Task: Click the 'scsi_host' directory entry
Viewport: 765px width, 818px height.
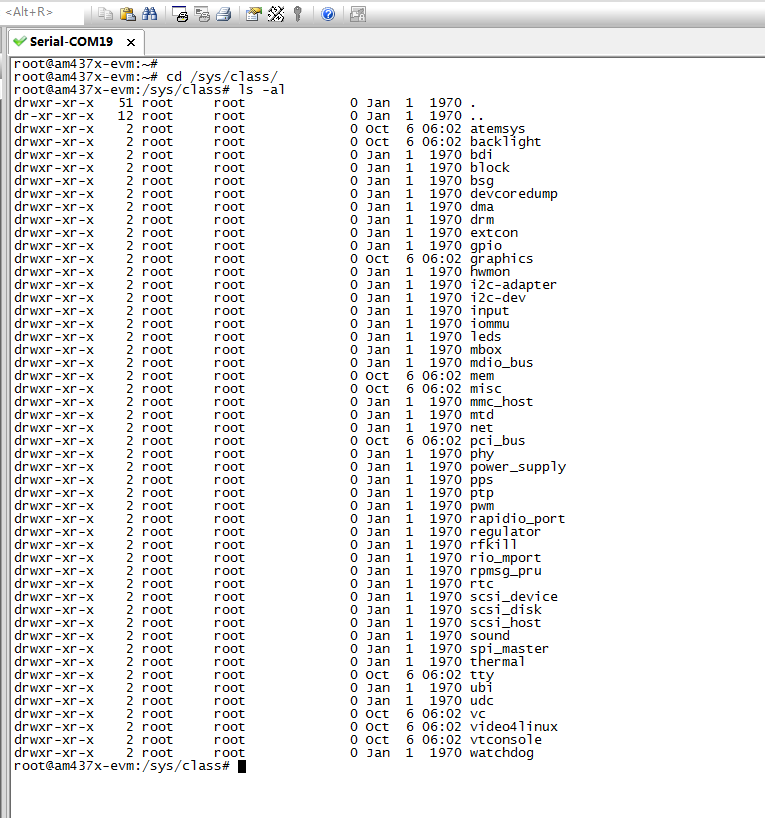Action: tap(505, 623)
